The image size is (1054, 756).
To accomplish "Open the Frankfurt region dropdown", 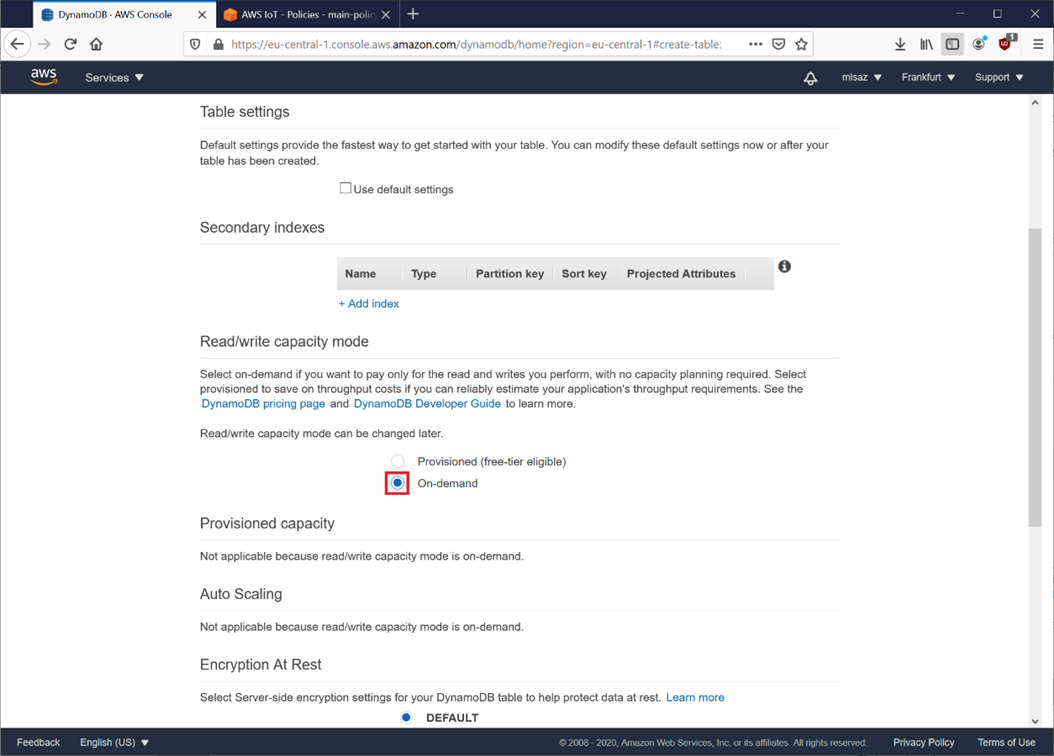I will coord(928,77).
